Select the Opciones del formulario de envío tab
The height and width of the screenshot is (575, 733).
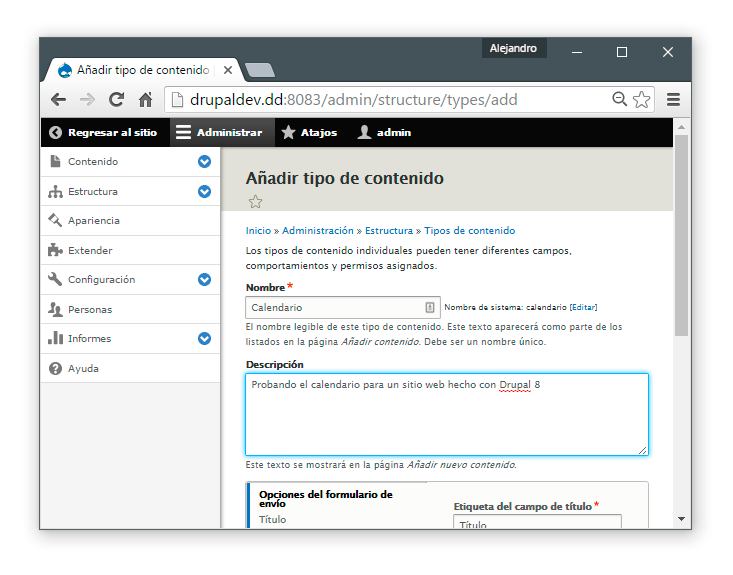click(337, 506)
